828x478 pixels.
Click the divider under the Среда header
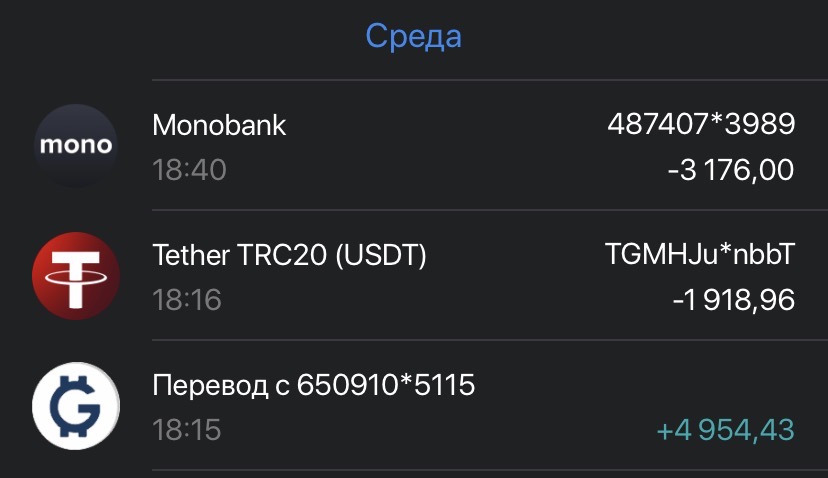490,80
